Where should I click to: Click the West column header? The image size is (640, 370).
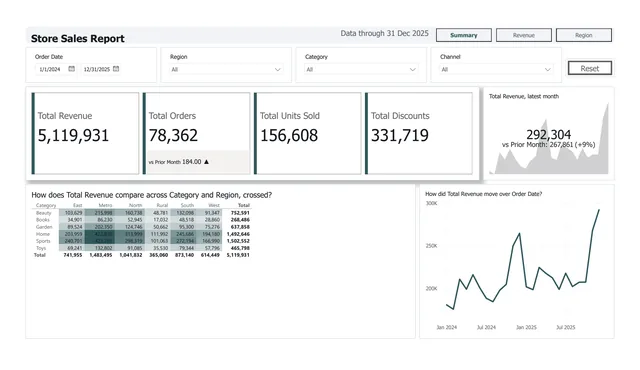[214, 205]
